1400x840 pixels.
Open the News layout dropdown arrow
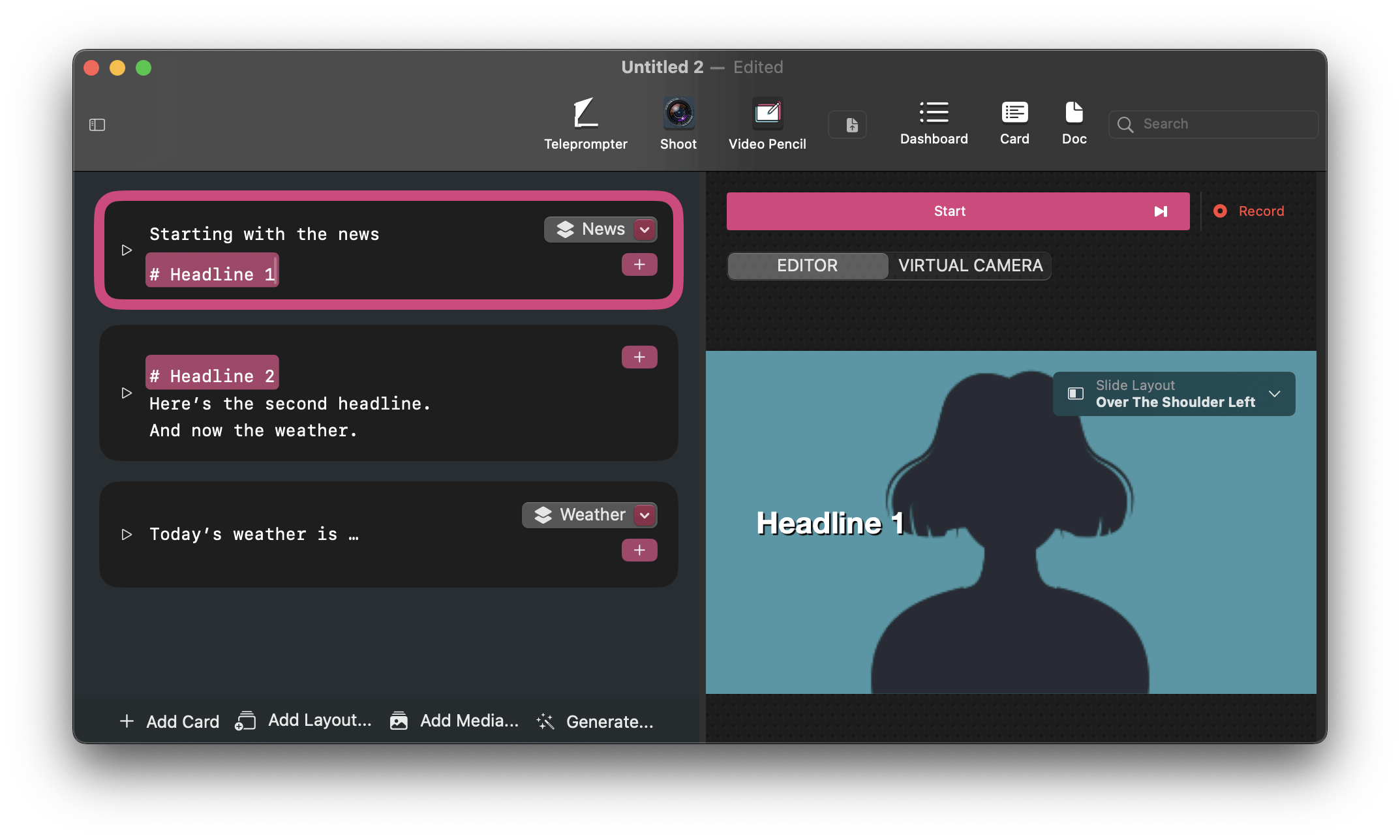pyautogui.click(x=645, y=230)
